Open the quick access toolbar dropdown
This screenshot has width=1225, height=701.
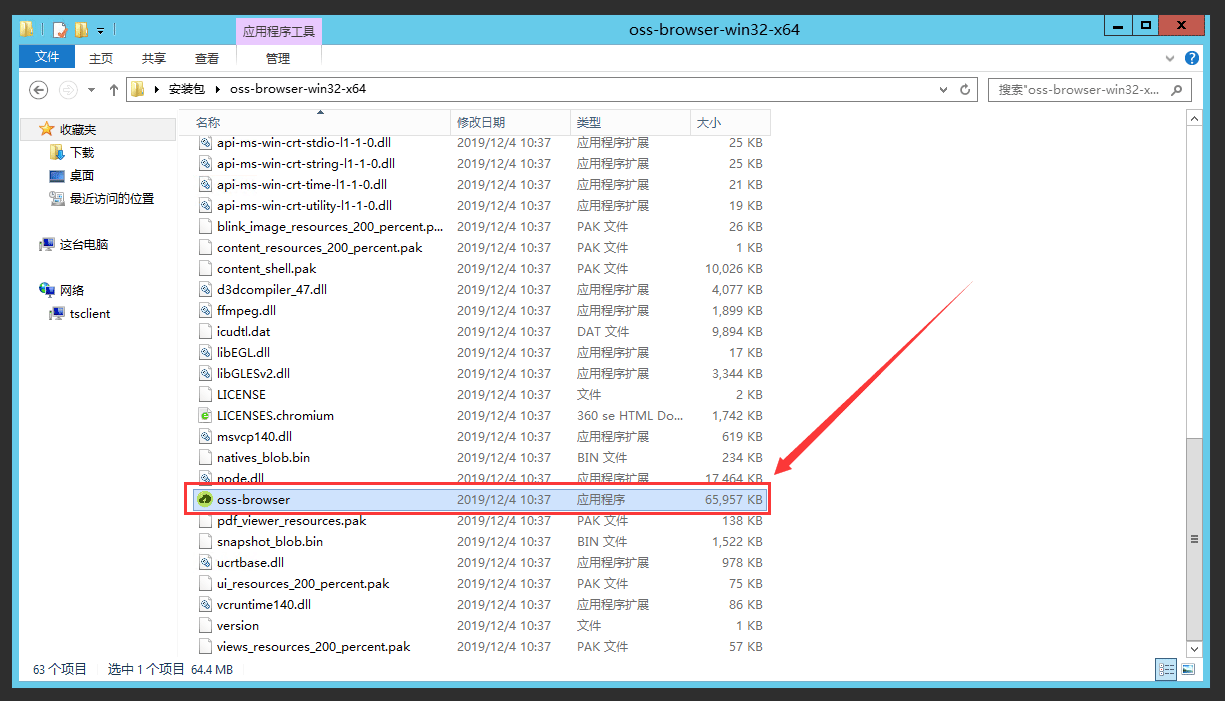tap(100, 30)
